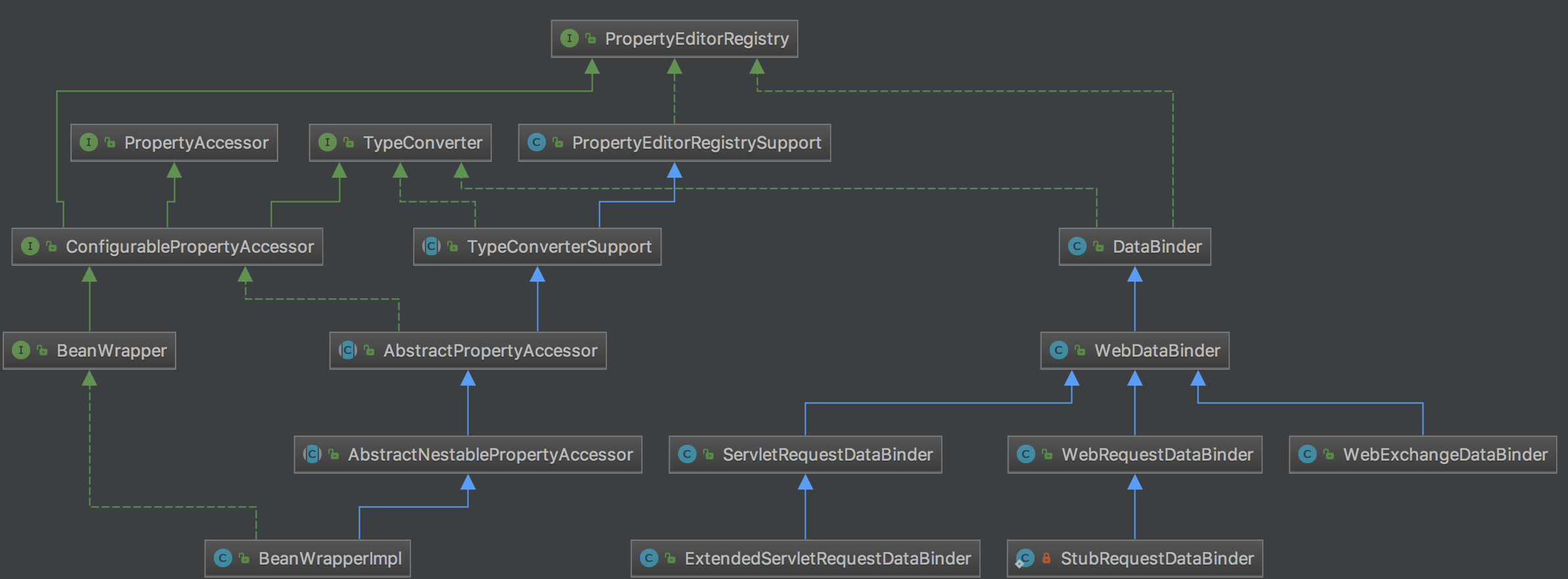The width and height of the screenshot is (1568, 579).
Task: Click the public visibility icon of TypeConverter
Action: [x=349, y=143]
